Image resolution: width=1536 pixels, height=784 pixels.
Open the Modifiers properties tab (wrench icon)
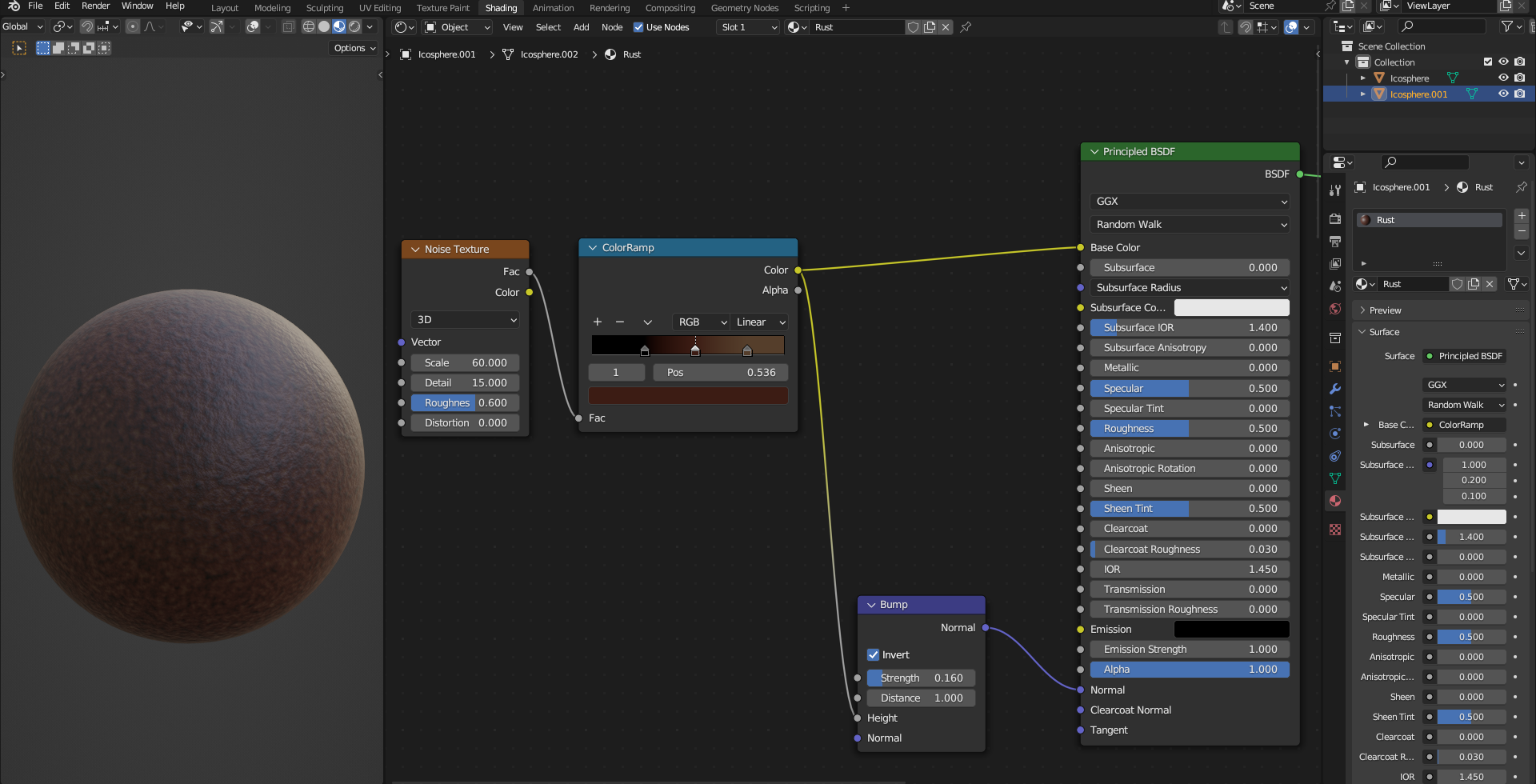click(1334, 389)
